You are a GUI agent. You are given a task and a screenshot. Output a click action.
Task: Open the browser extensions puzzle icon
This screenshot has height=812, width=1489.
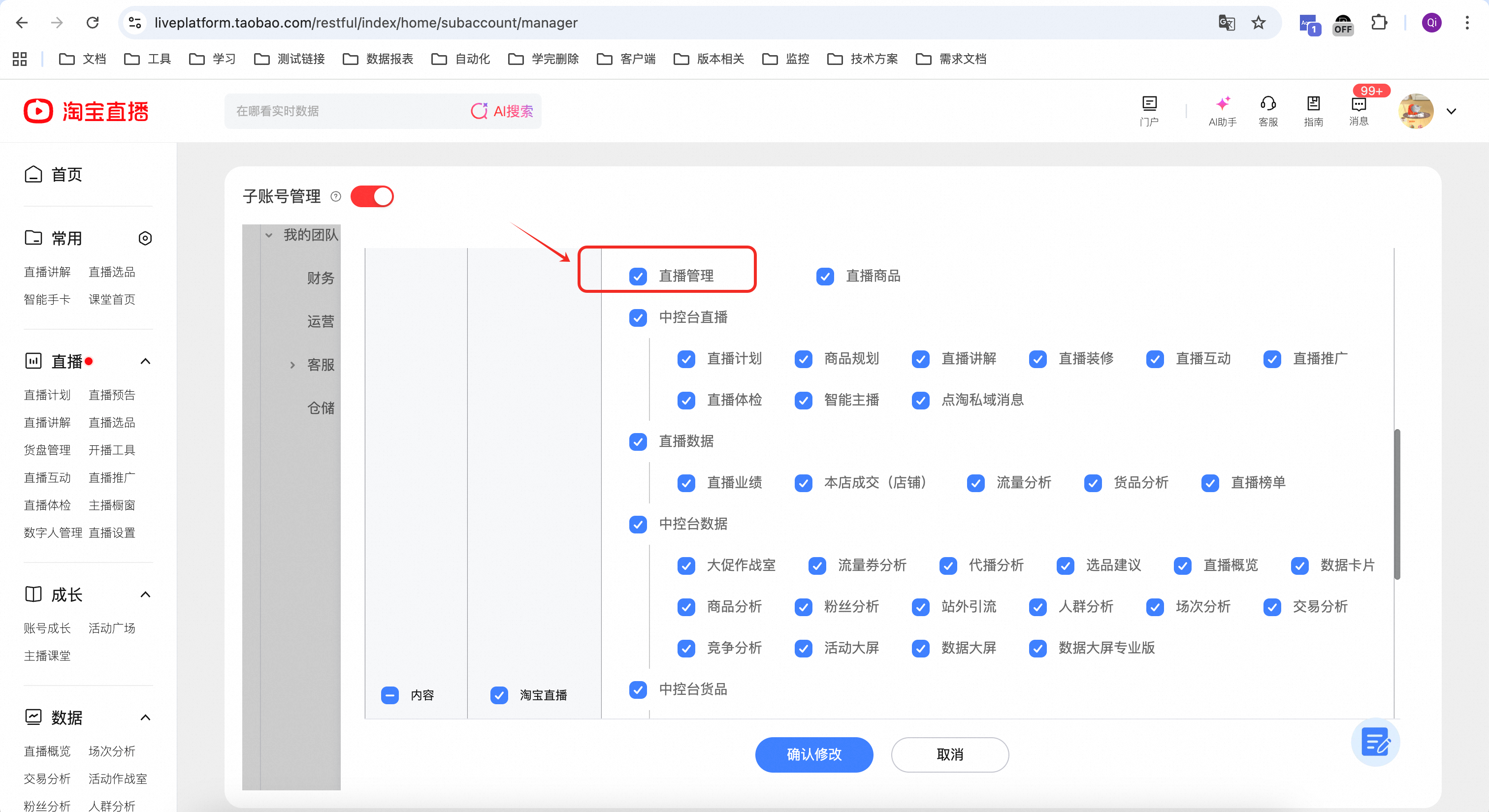pyautogui.click(x=1379, y=23)
